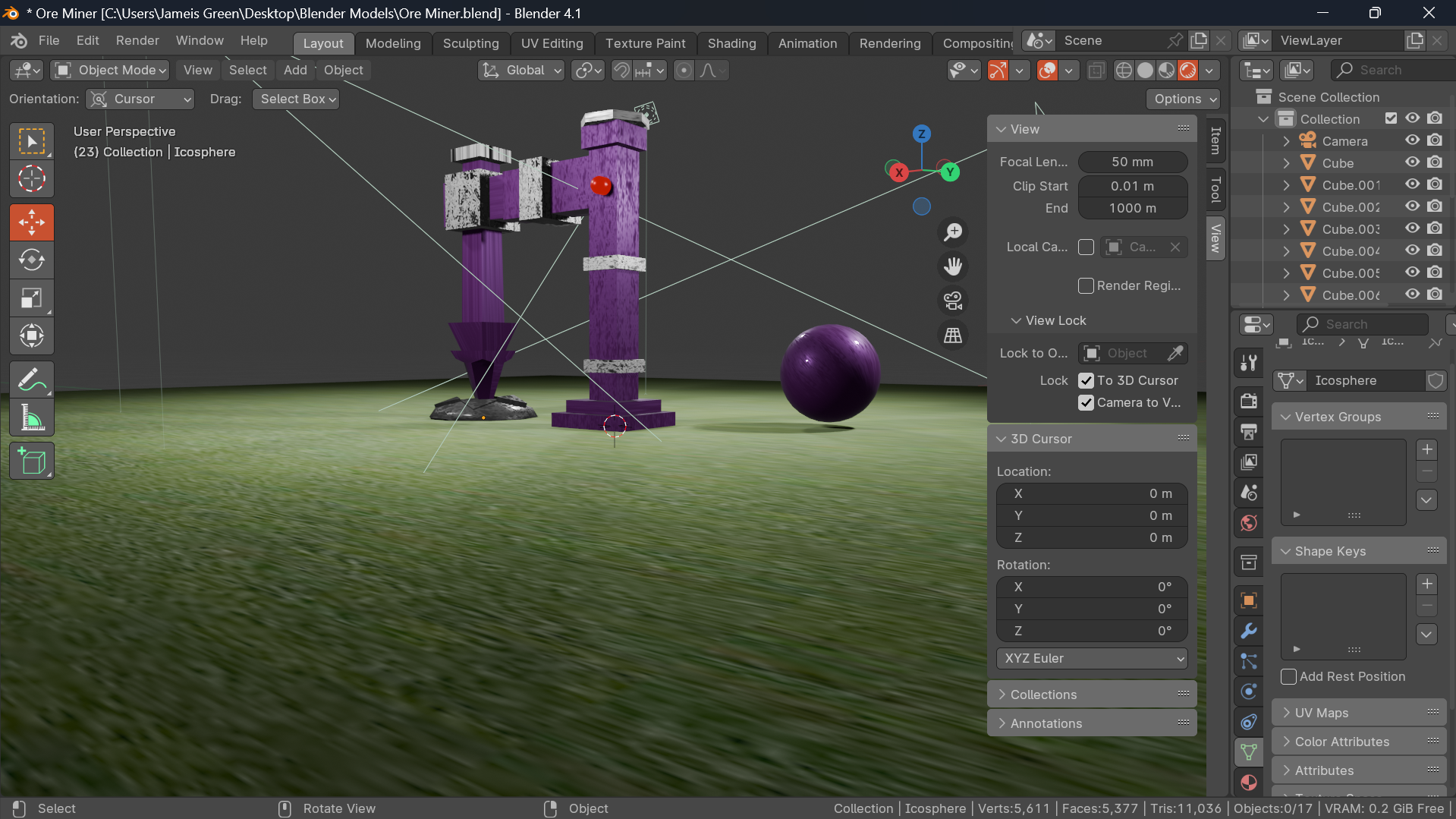Select the Rotate tool
Screen dimensions: 1456x819
32,260
